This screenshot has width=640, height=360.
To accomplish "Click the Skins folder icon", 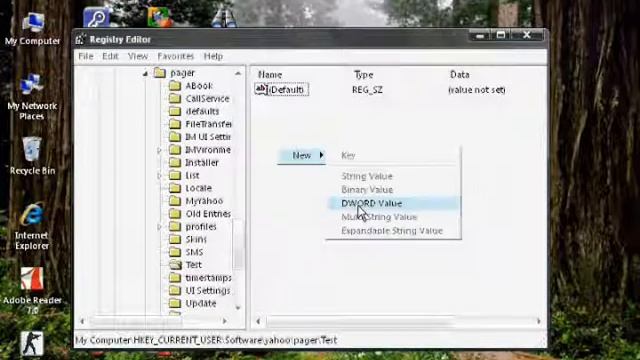I will [175, 239].
